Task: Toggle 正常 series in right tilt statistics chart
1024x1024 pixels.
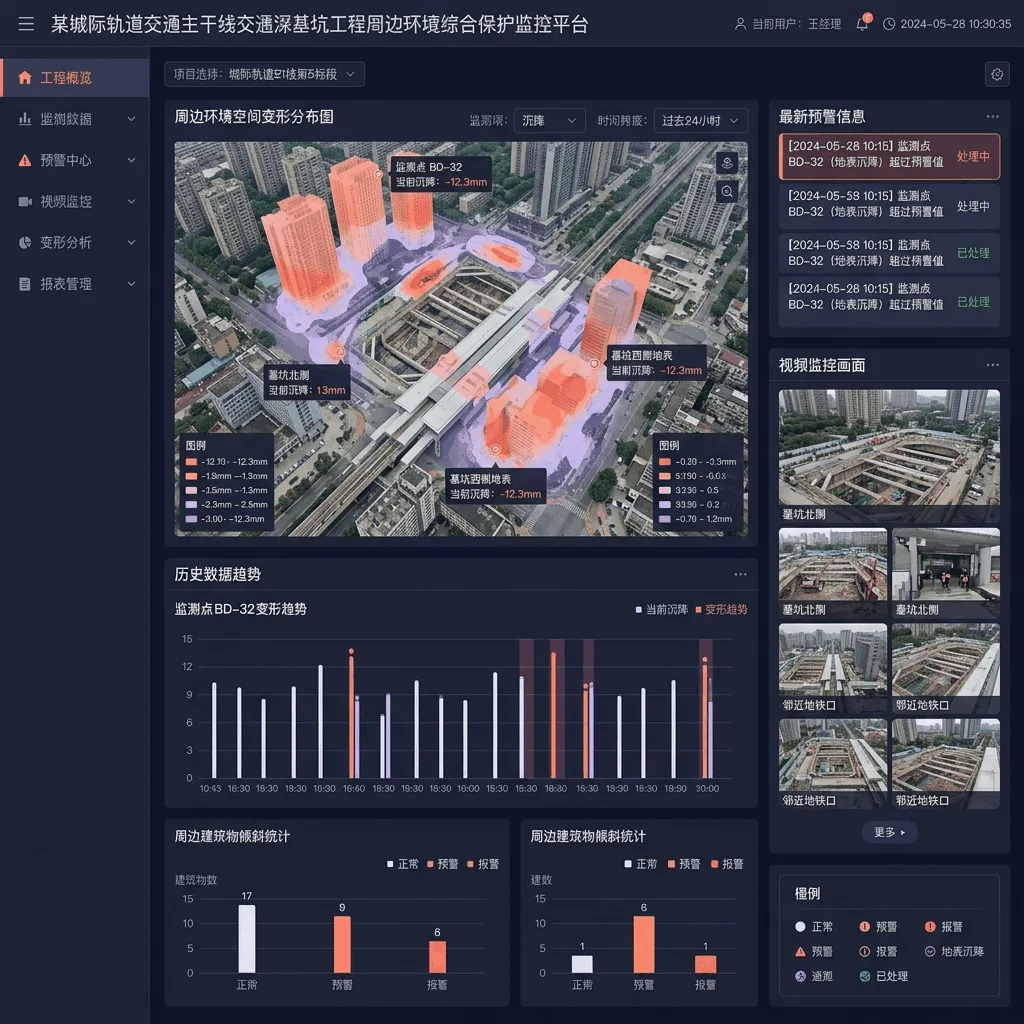Action: (641, 864)
